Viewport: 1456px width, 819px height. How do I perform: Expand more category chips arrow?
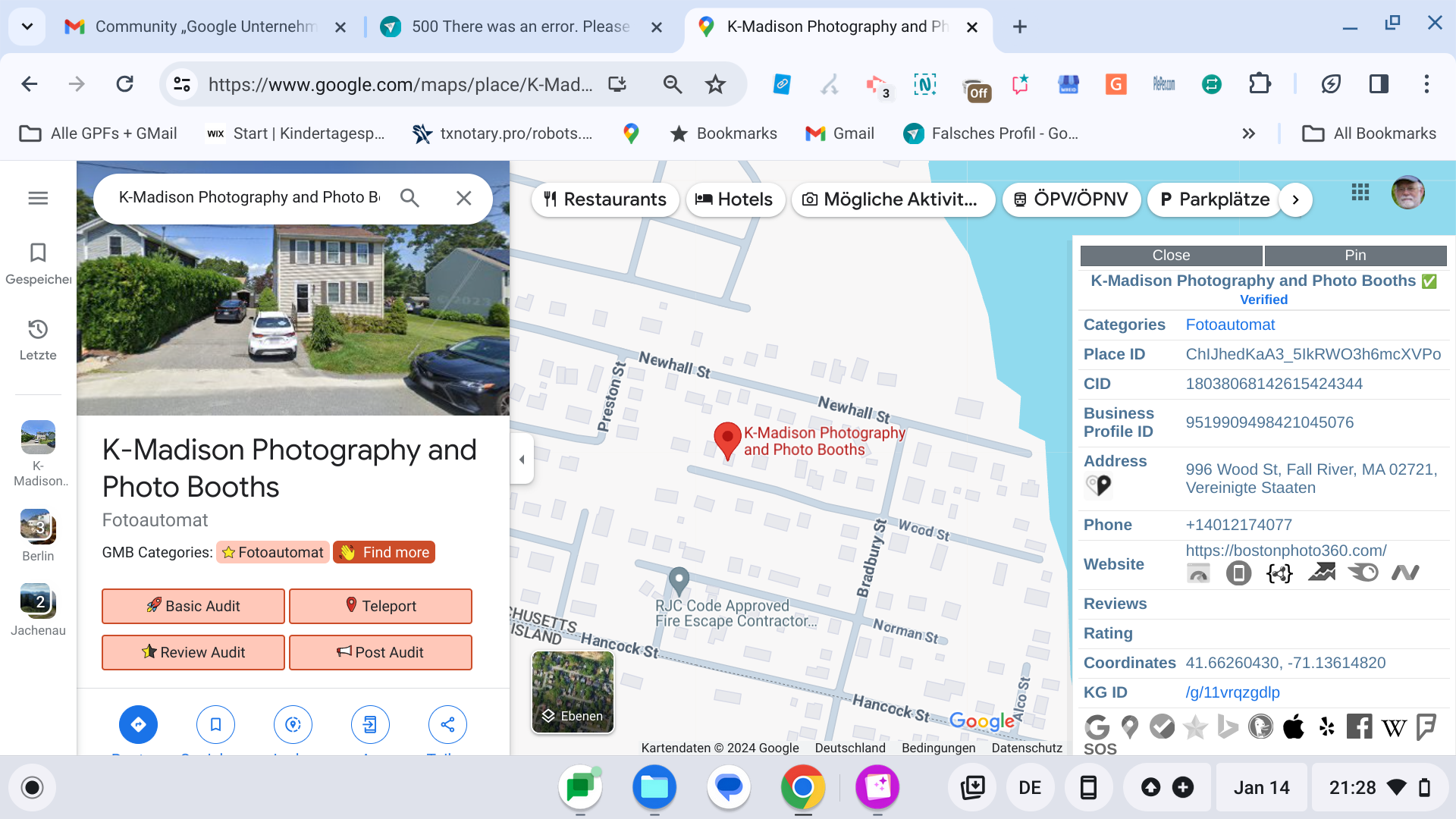1295,199
